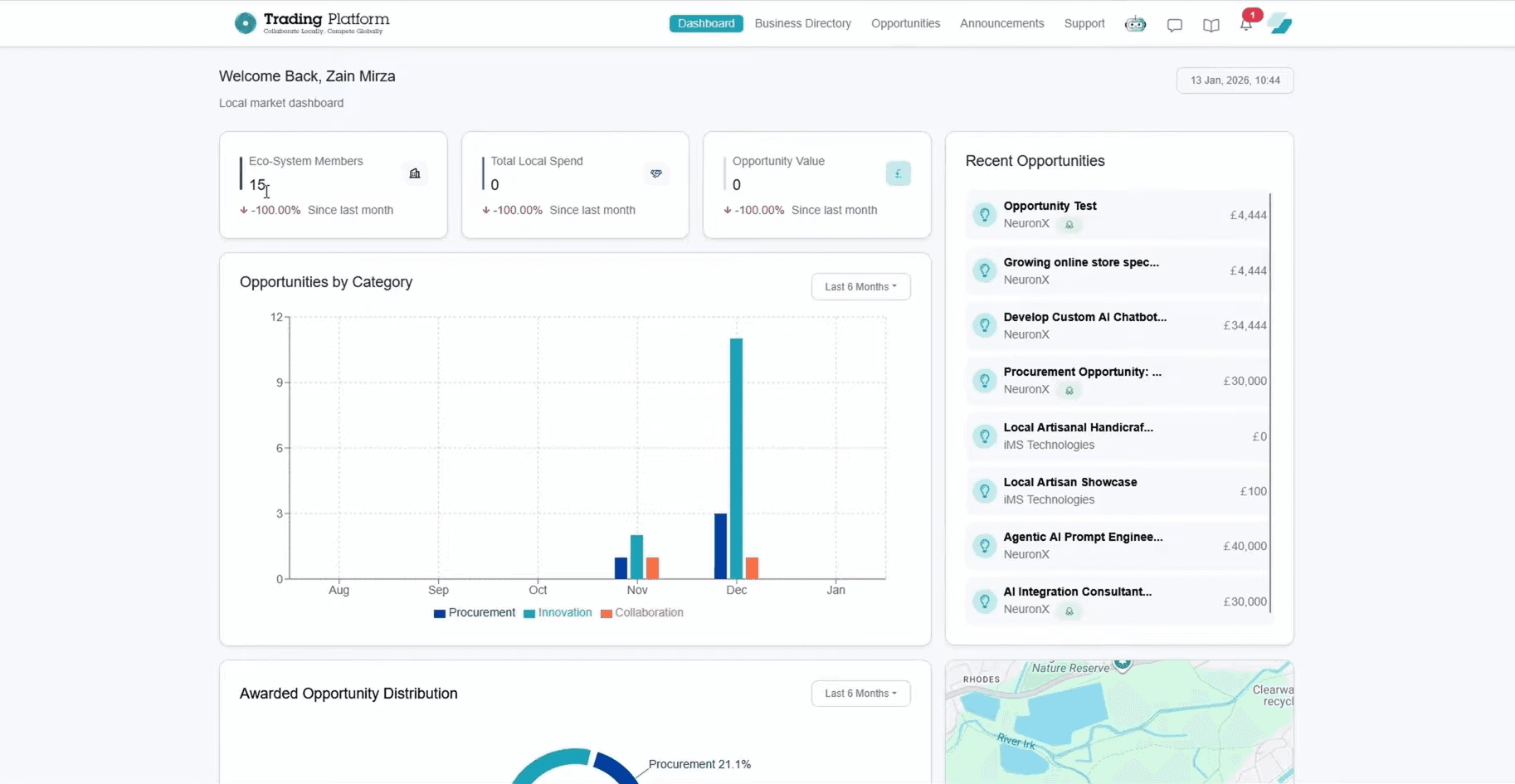
Task: Expand Opportunities by Category period dropdown
Action: pyautogui.click(x=860, y=287)
